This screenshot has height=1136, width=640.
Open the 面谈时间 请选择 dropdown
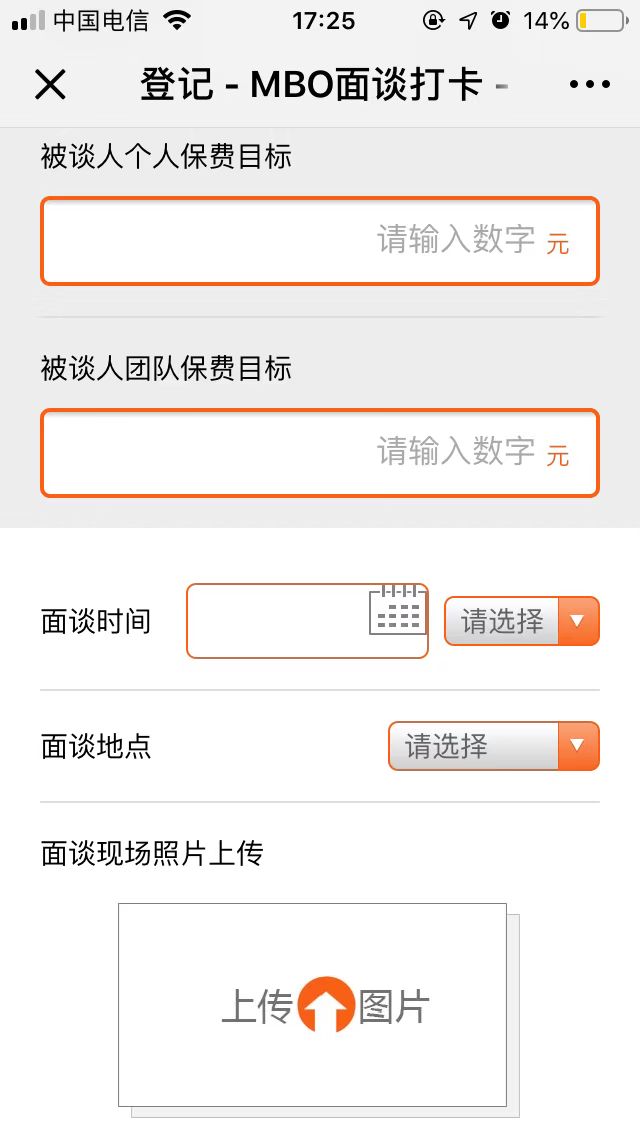coord(521,621)
